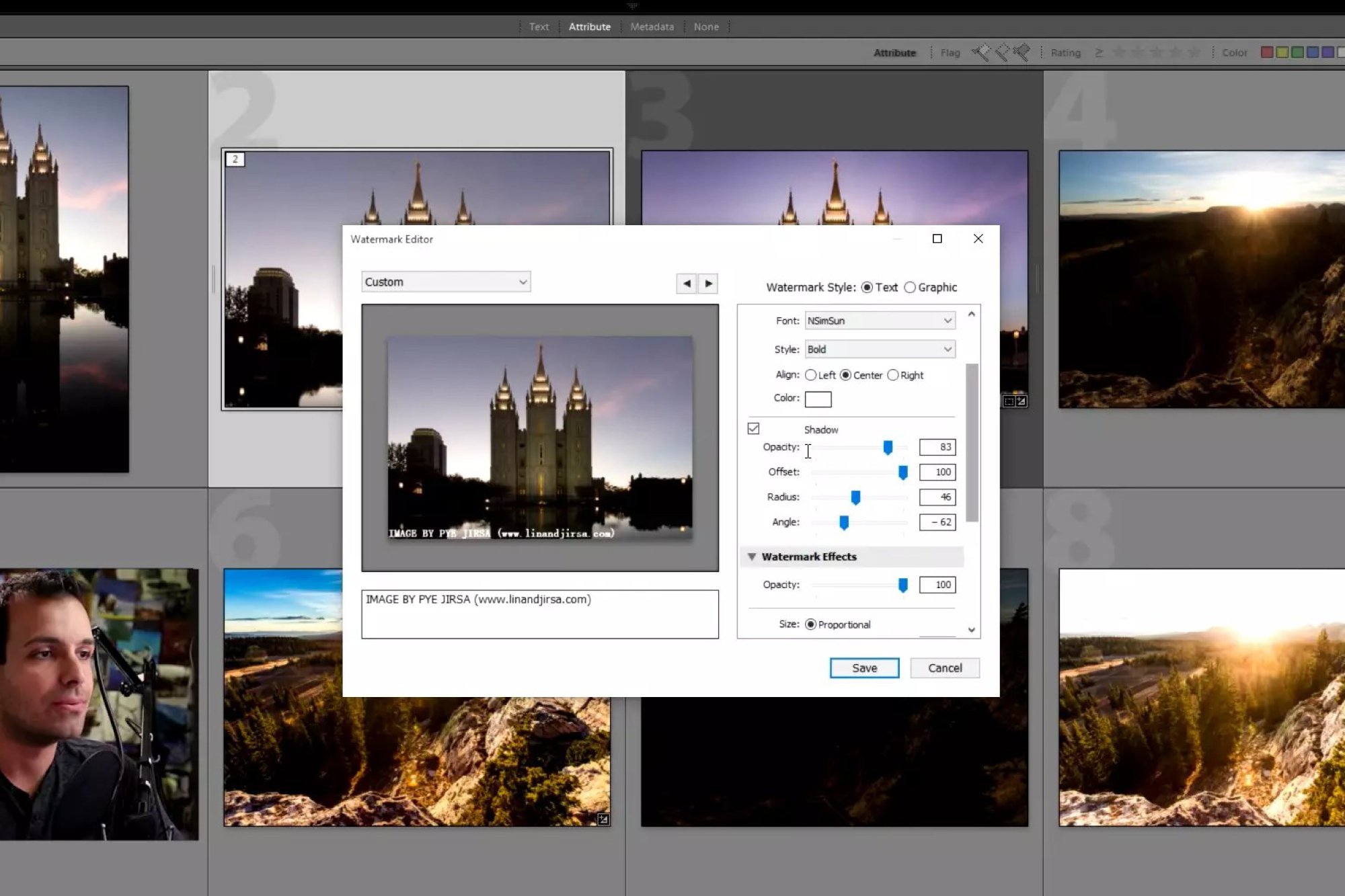
Task: Click Shadow Radius value field 46
Action: [937, 497]
